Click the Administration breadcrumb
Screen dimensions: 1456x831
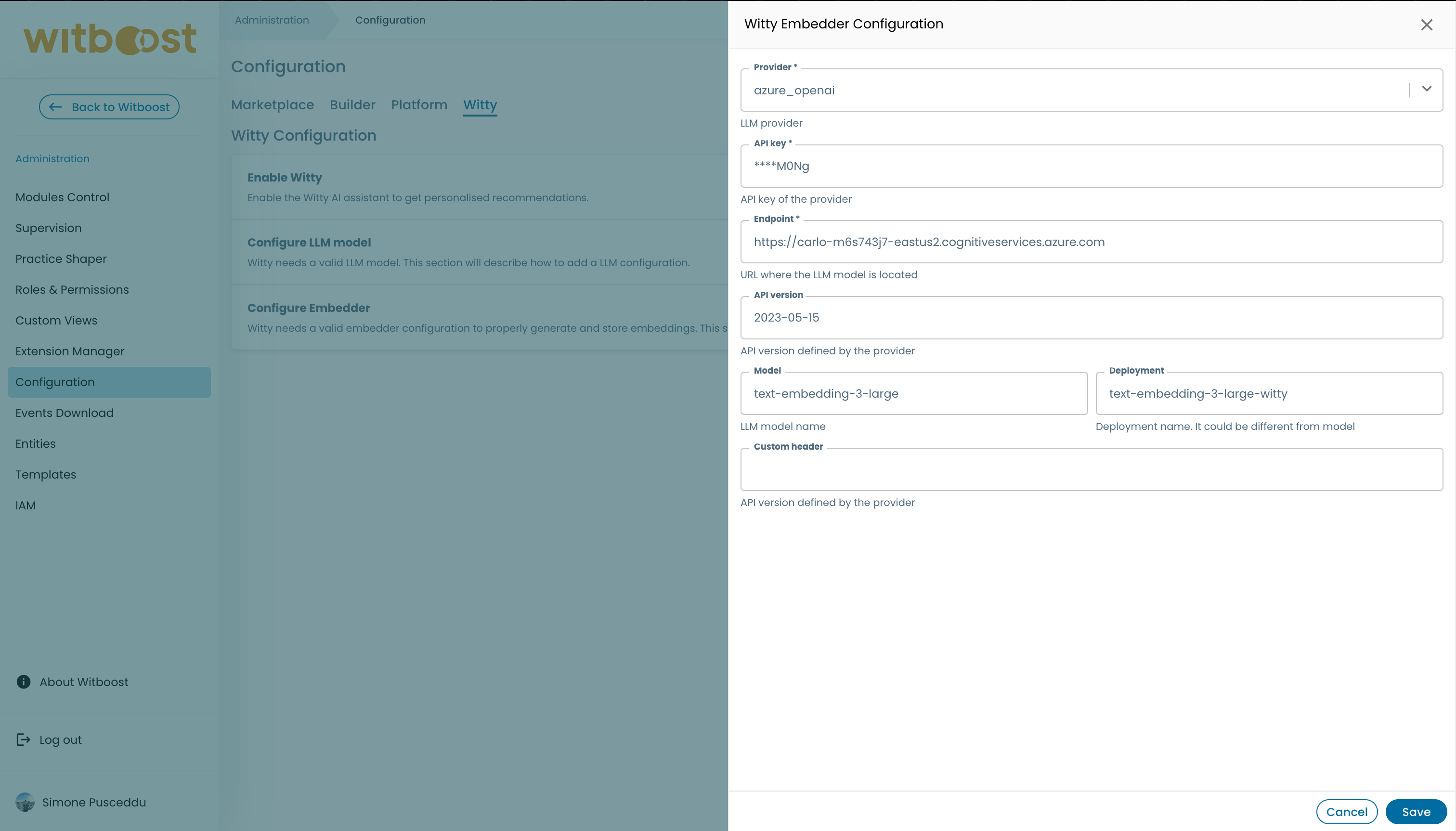tap(272, 20)
